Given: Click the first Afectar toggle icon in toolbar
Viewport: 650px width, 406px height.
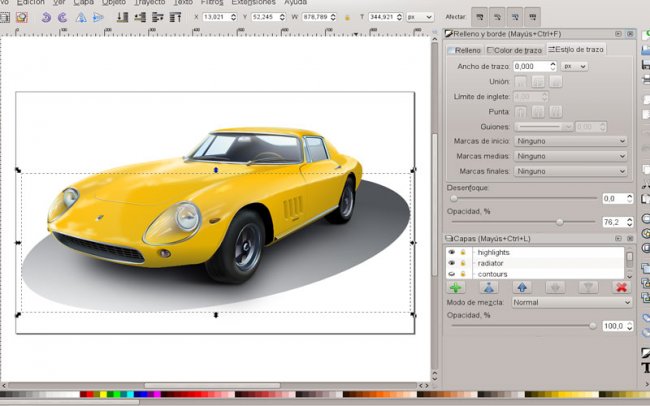Looking at the screenshot, I should coord(480,16).
